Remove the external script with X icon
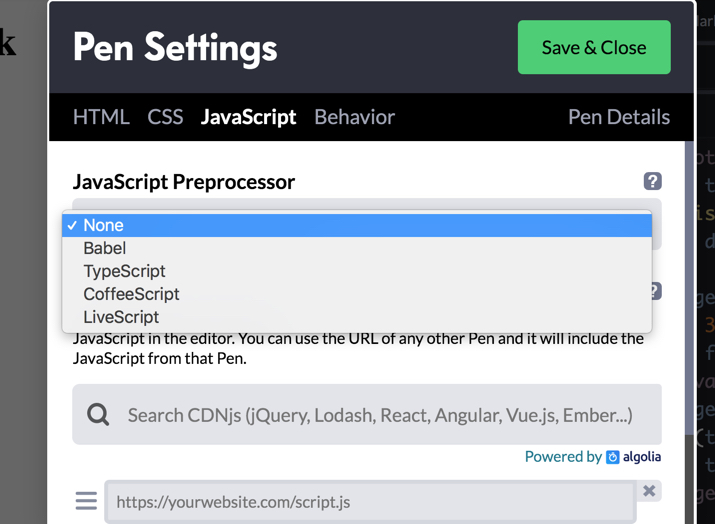The height and width of the screenshot is (524, 715). point(649,491)
